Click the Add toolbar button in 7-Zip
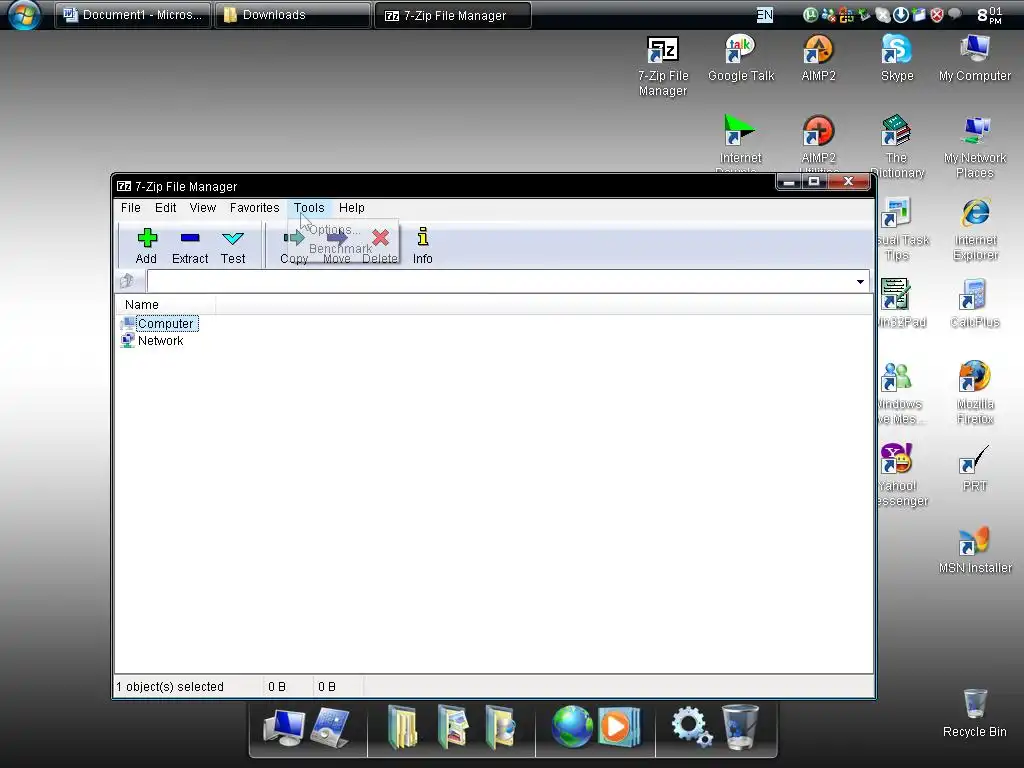1024x768 pixels. [x=146, y=246]
